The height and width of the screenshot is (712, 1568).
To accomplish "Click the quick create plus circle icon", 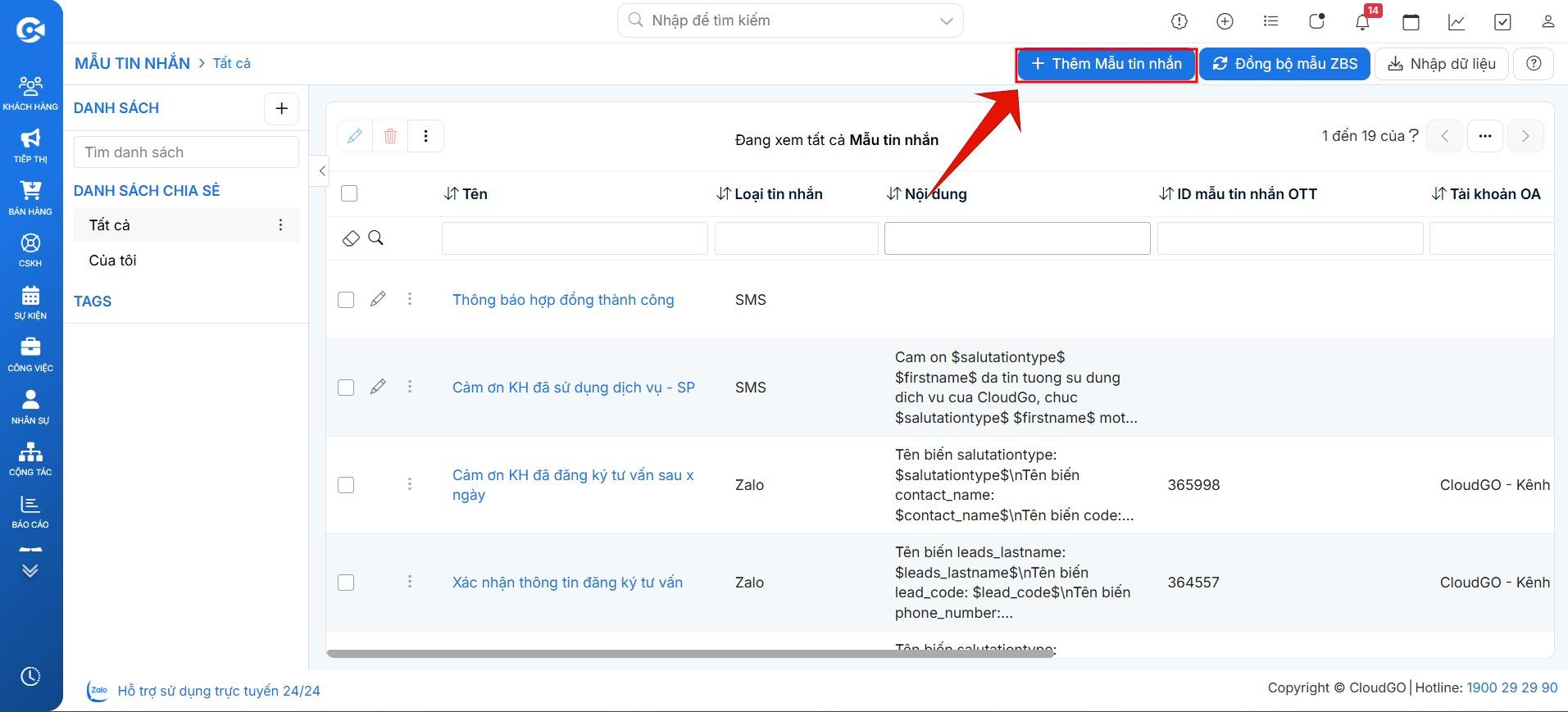I will click(x=1225, y=22).
